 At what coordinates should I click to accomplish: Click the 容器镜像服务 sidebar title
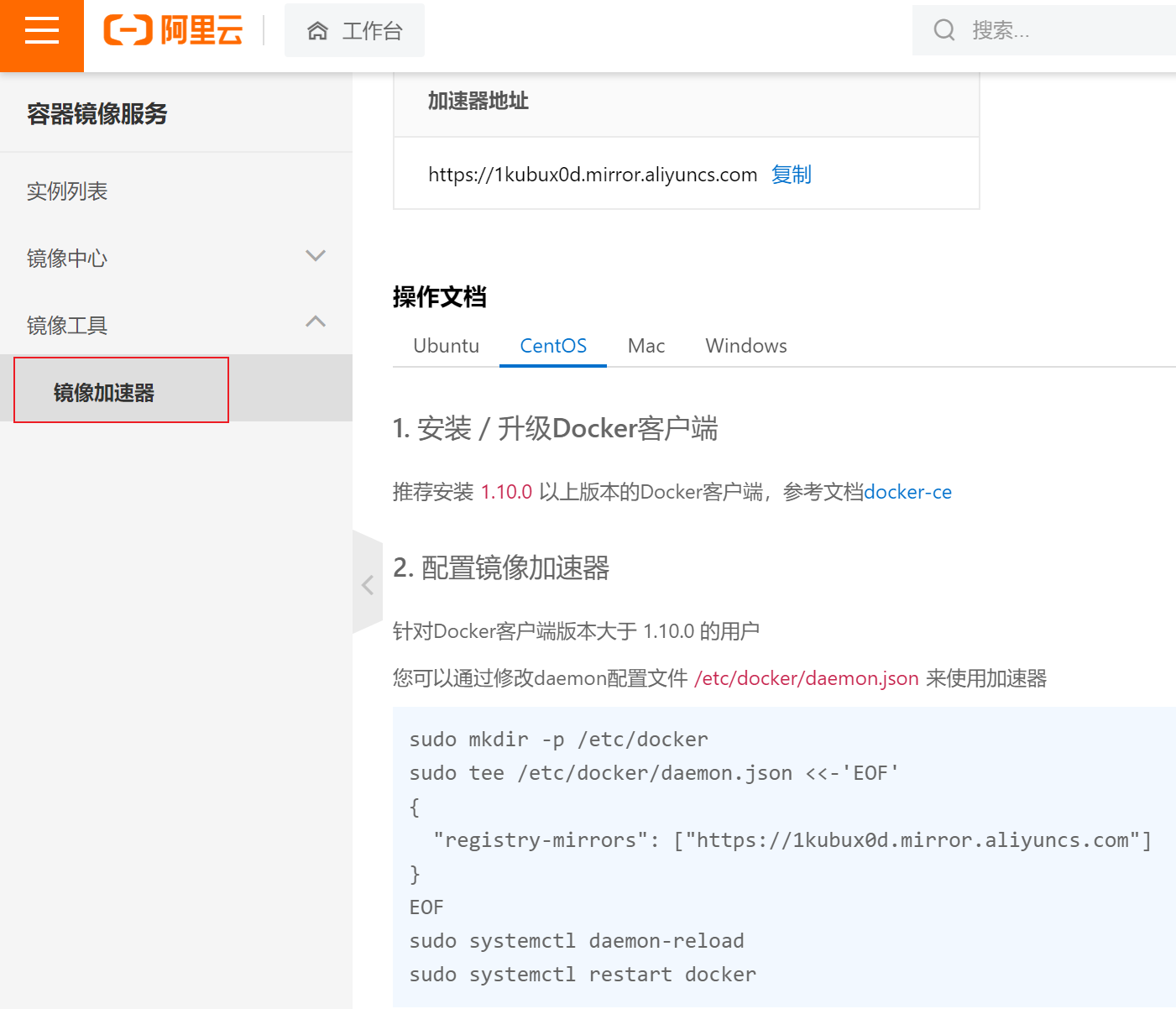coord(97,113)
